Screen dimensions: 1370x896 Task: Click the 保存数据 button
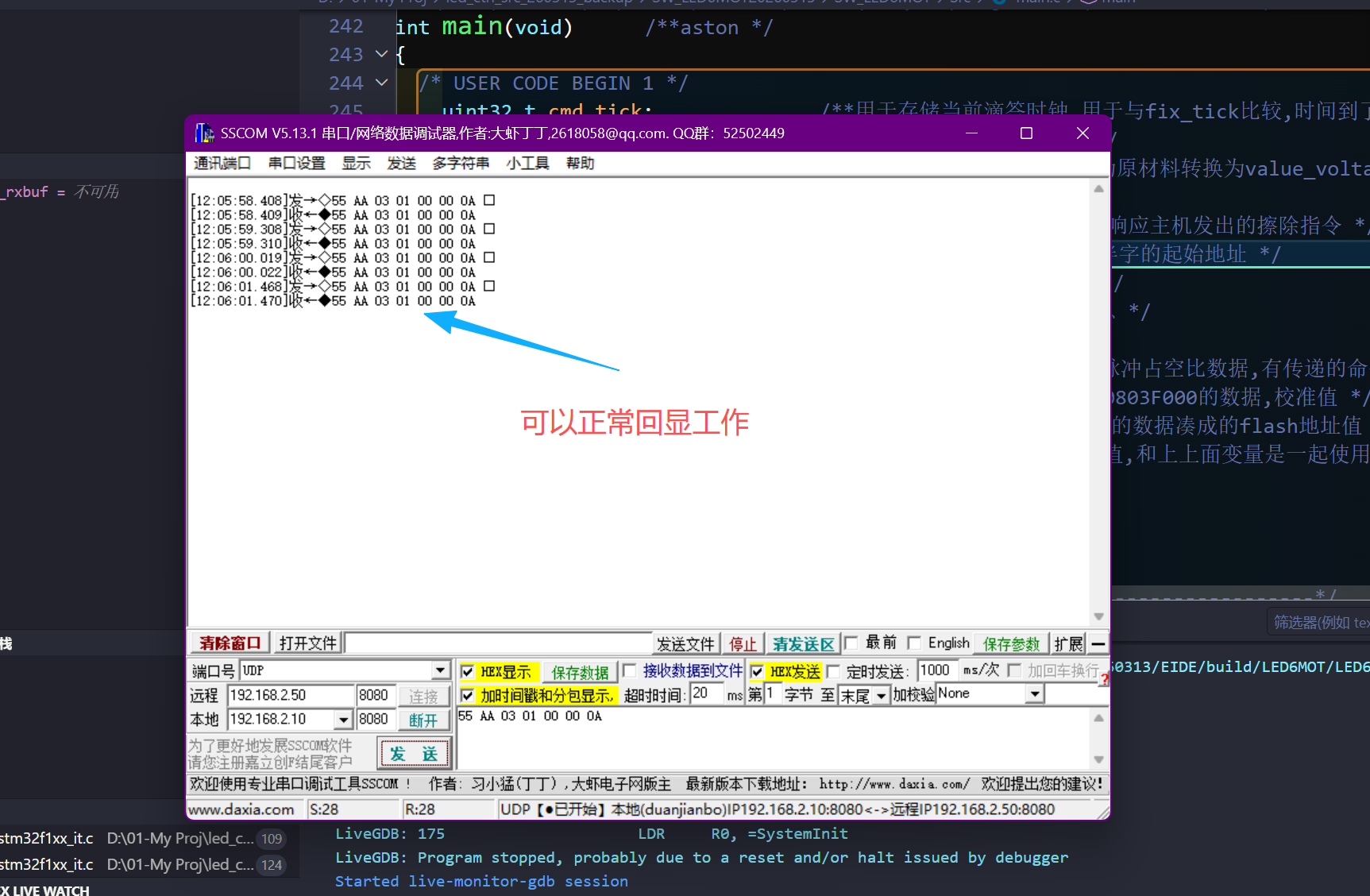[x=580, y=672]
